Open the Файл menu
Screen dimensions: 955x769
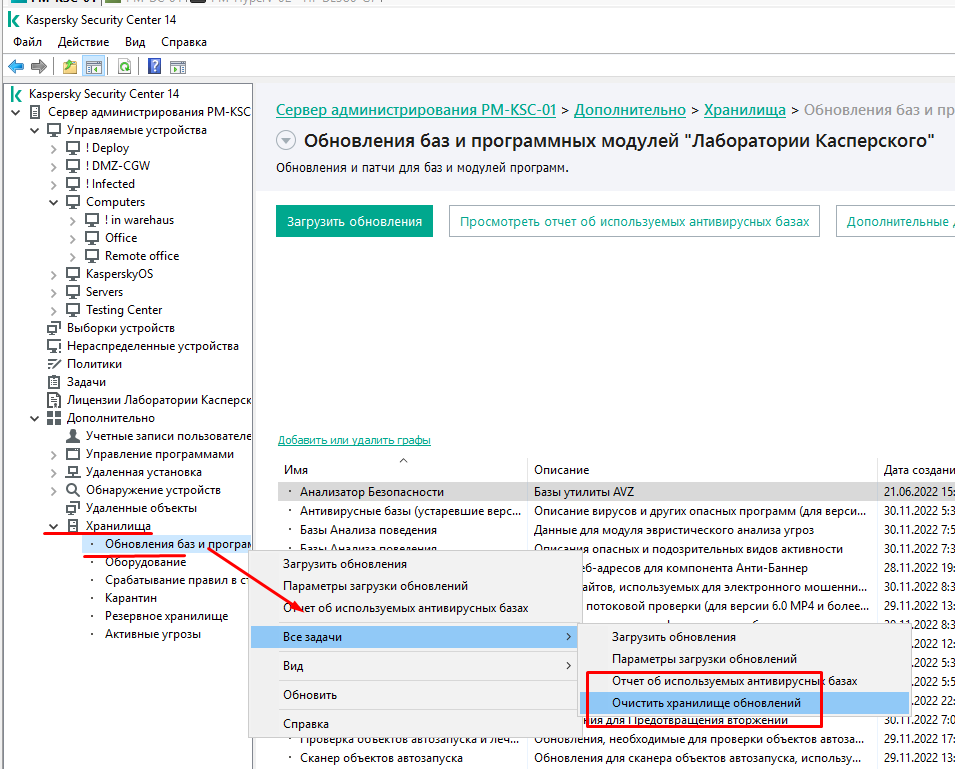coord(27,42)
